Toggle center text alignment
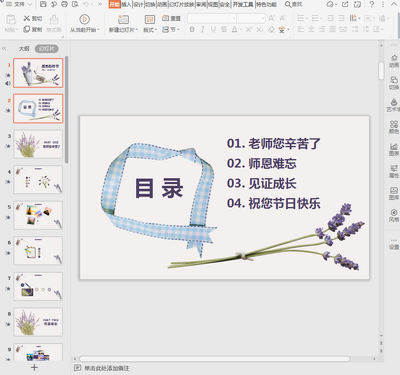Image resolution: width=400 pixels, height=375 pixels. [x=311, y=30]
